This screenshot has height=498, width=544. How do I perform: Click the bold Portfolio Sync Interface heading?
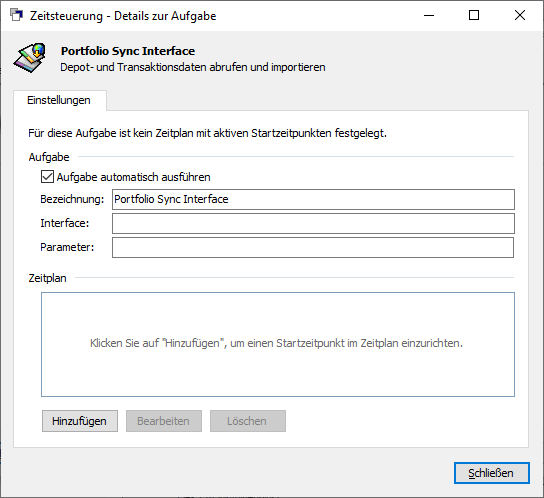(128, 51)
